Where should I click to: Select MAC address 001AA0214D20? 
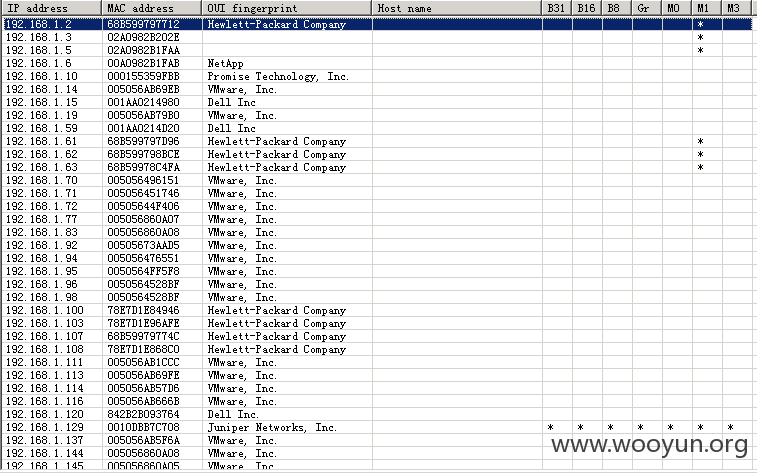(x=143, y=128)
